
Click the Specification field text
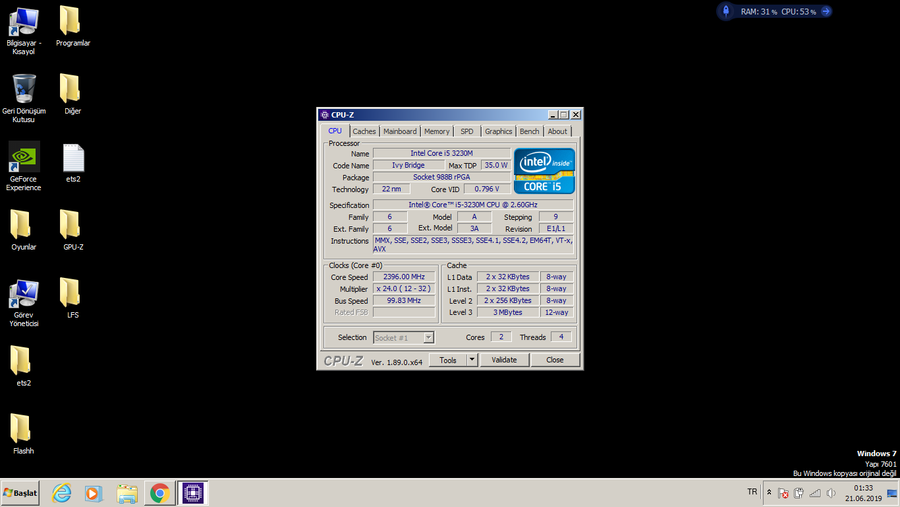[473, 205]
